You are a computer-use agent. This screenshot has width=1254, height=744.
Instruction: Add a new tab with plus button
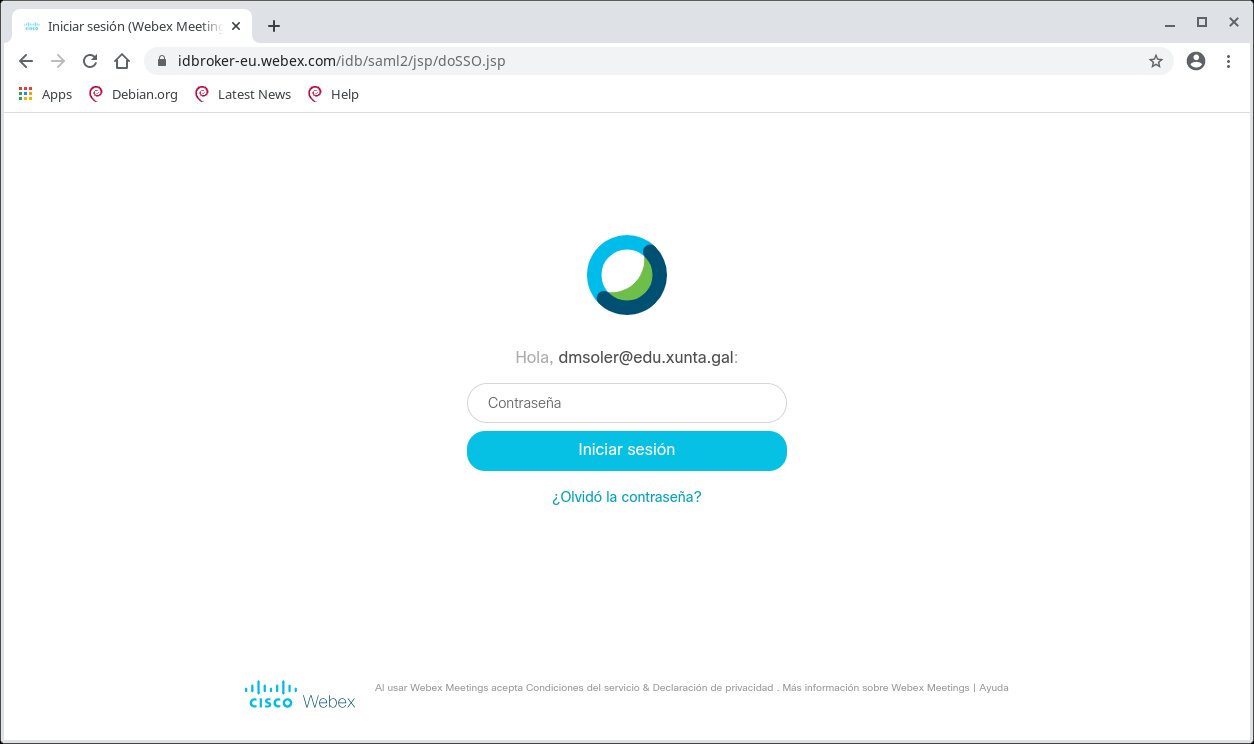[274, 26]
